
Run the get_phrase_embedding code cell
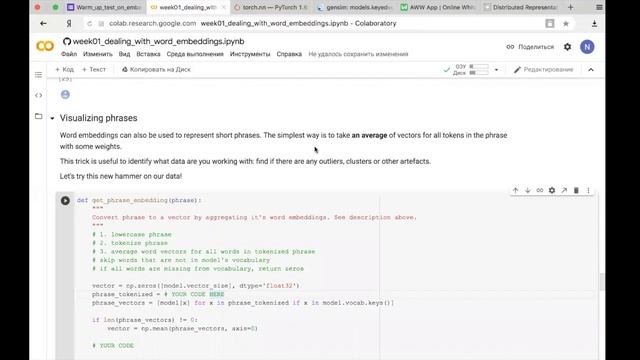pyautogui.click(x=65, y=200)
